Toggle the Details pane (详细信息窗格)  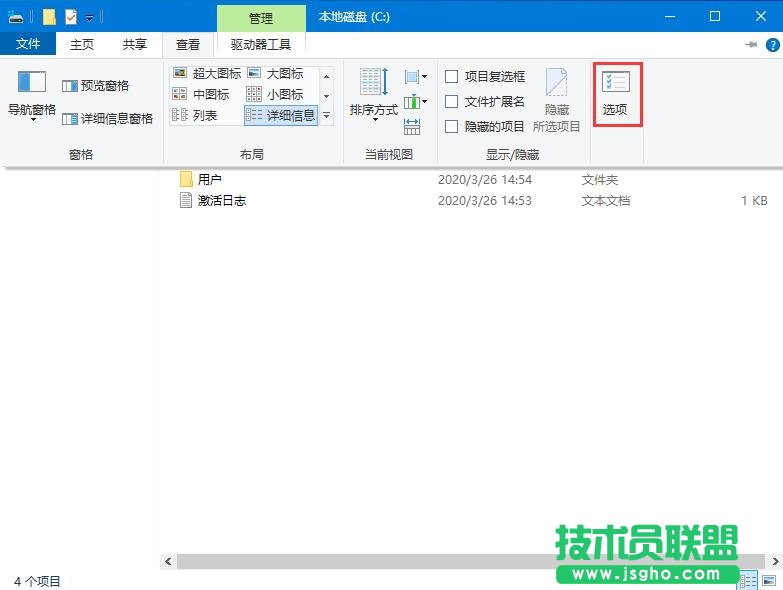[107, 119]
